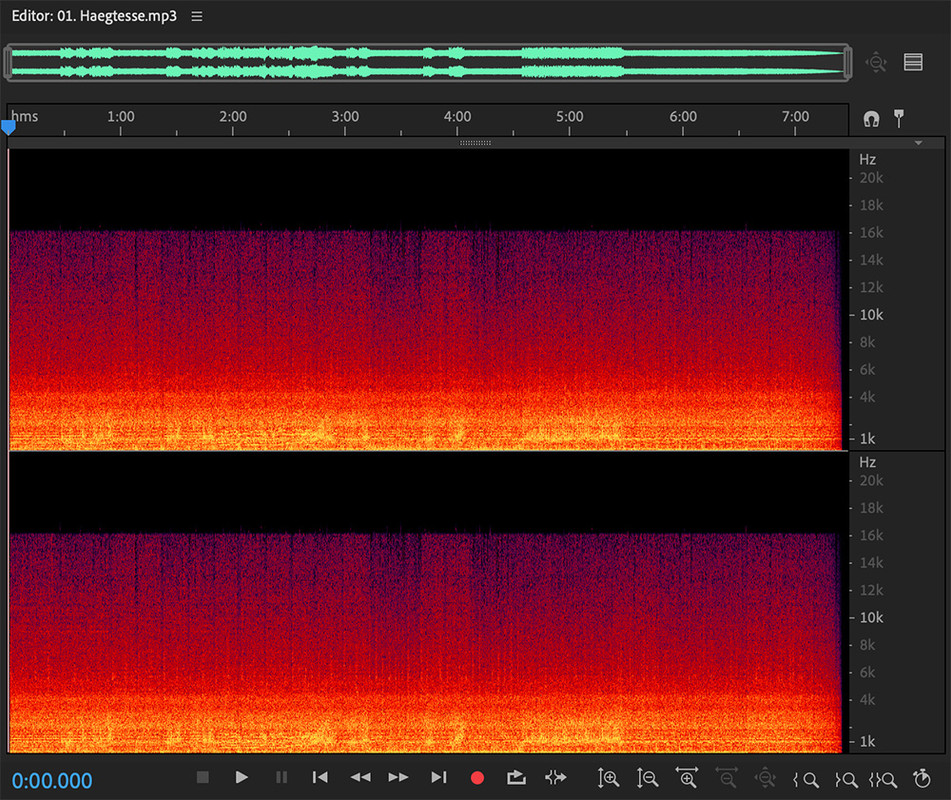Screen dimensions: 951x800
Task: Click zoom in at out point icon
Action: pyautogui.click(x=845, y=779)
